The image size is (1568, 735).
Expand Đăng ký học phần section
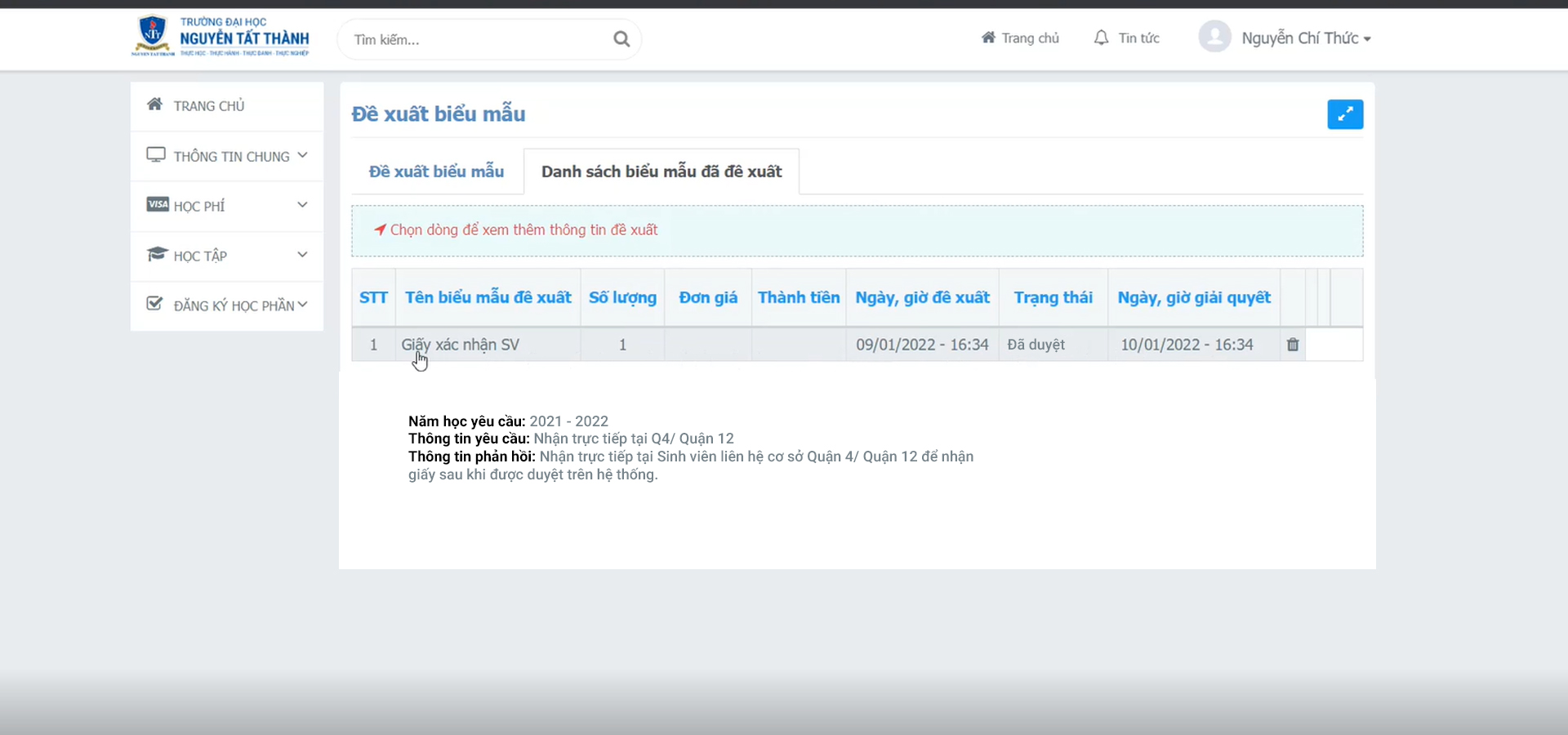(x=227, y=305)
